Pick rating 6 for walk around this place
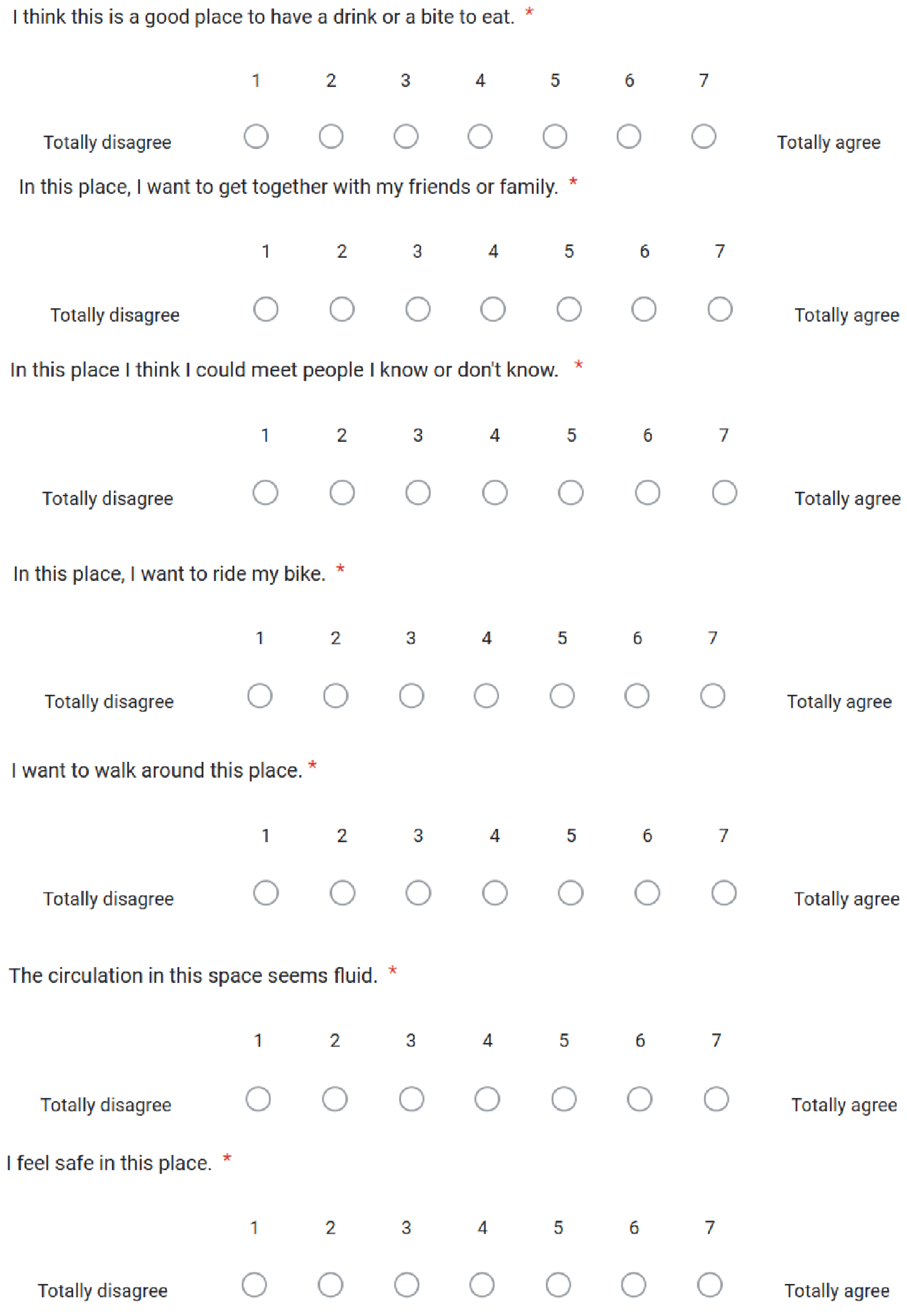This screenshot has width=907, height=1316. pyautogui.click(x=647, y=892)
